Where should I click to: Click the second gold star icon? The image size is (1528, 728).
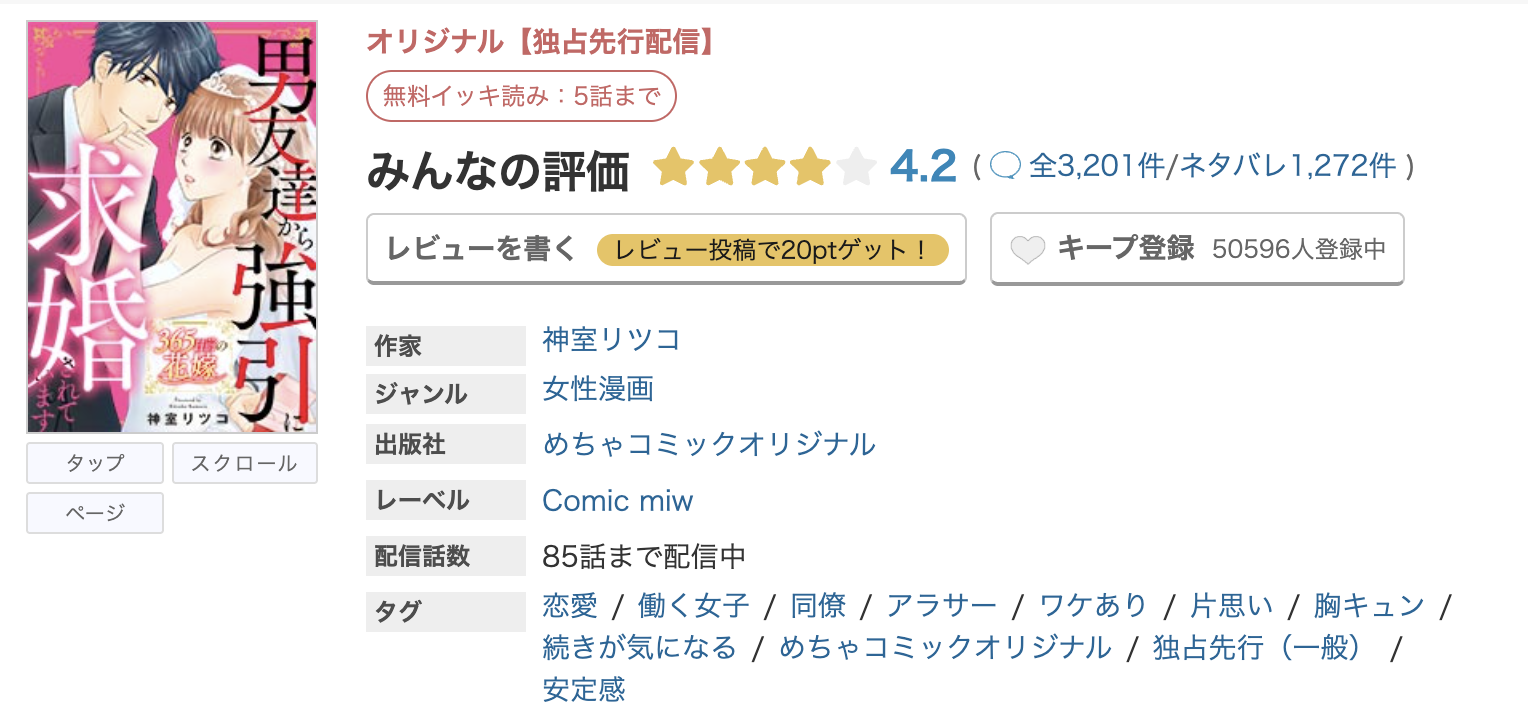[718, 167]
